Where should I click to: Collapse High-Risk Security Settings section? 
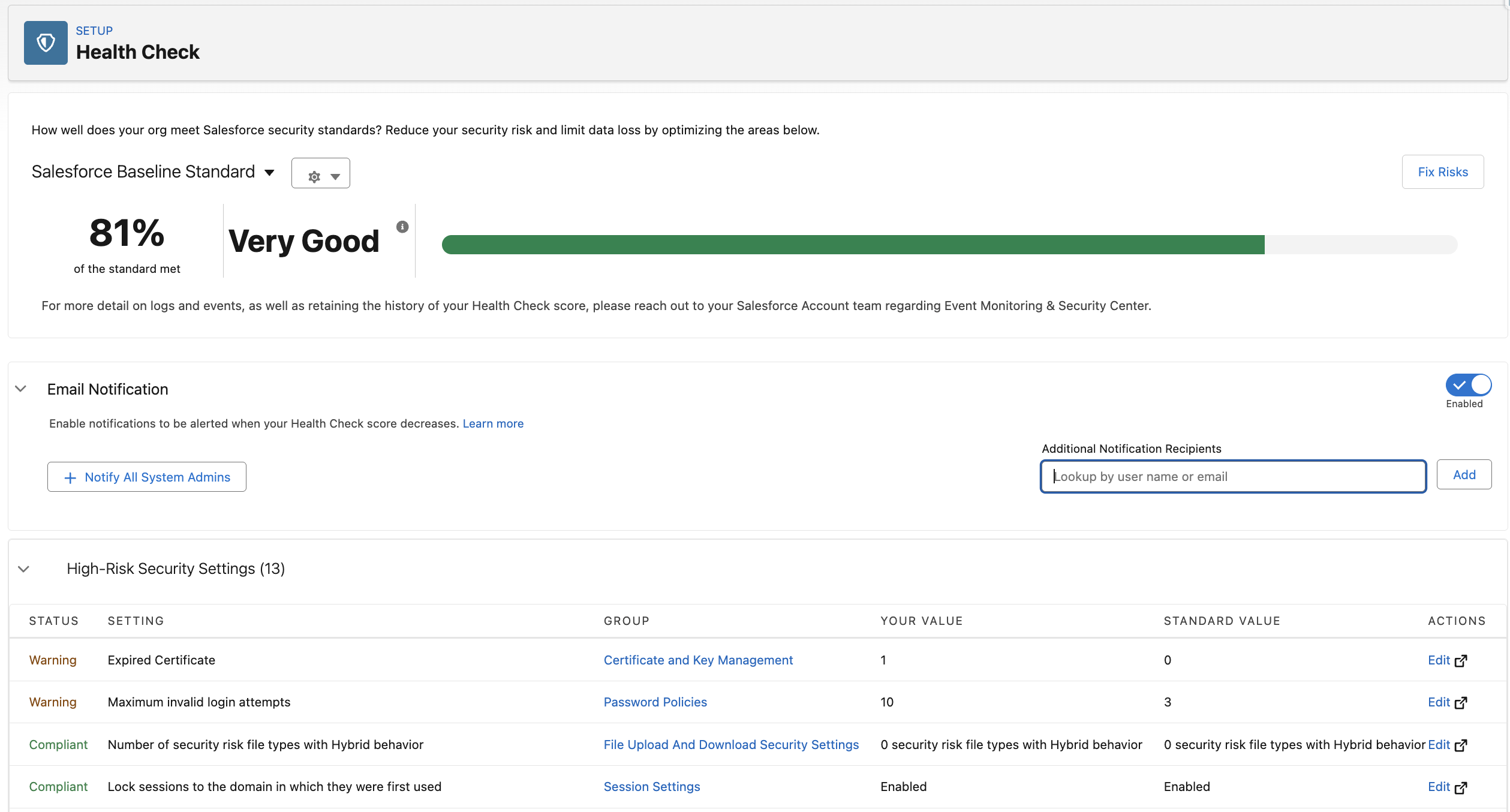pos(24,569)
